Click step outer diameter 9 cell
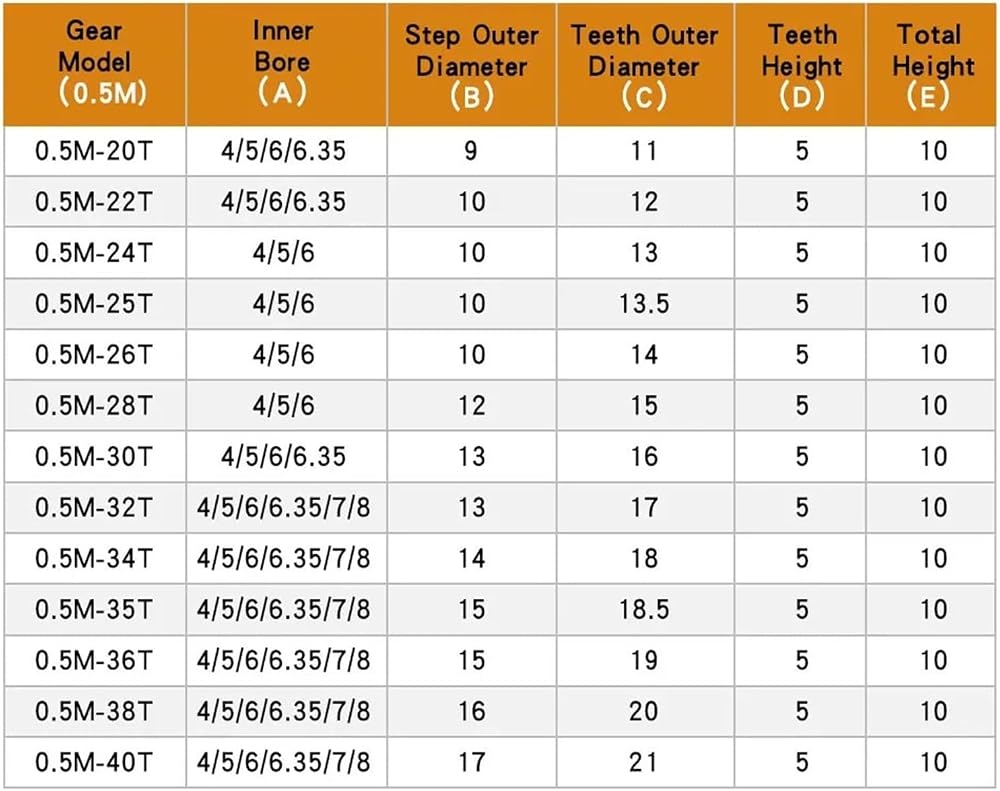Viewport: 1000px width, 791px height. (x=472, y=151)
